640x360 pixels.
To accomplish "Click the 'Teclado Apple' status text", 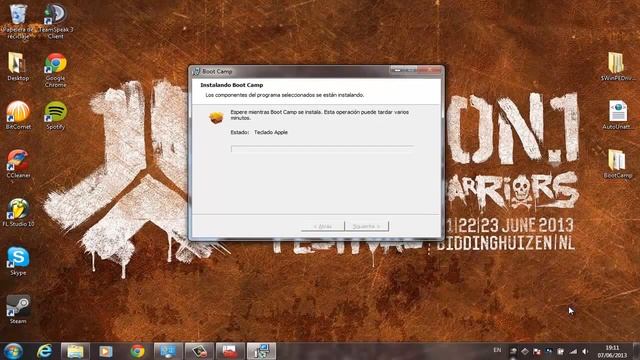I will [x=271, y=132].
